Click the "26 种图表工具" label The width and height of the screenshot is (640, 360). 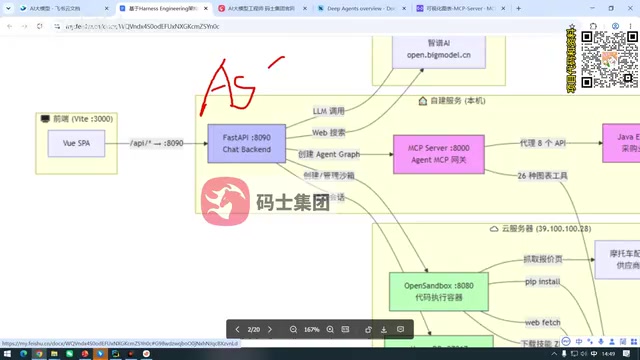(x=542, y=176)
